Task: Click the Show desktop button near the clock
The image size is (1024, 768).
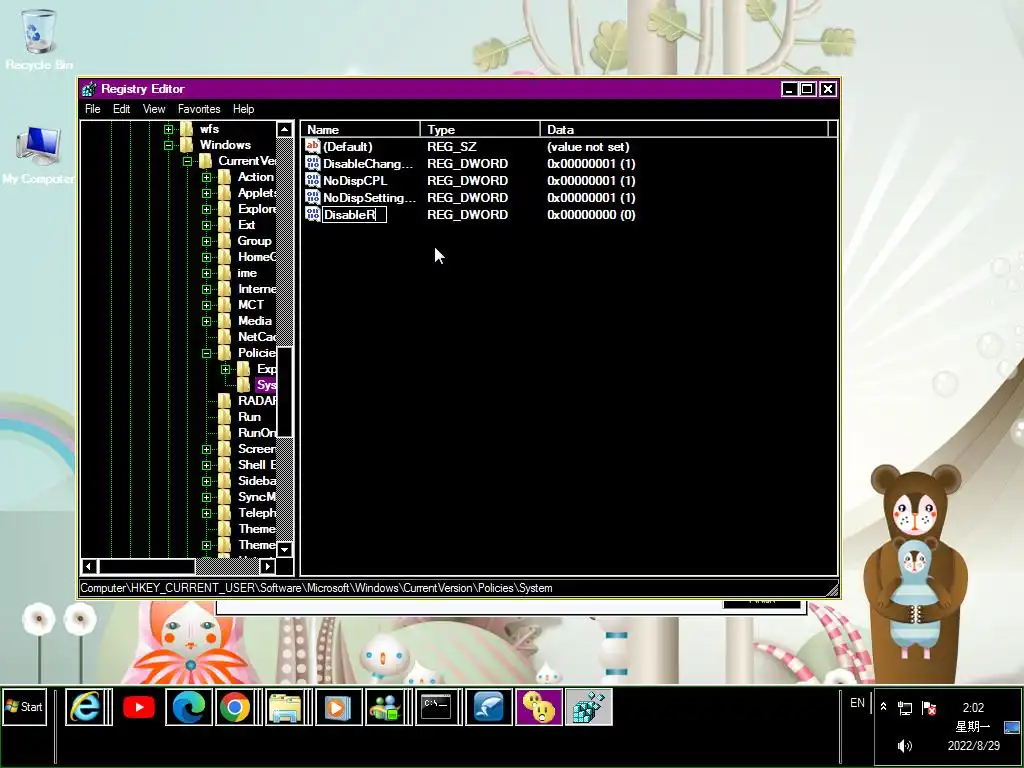Action: tap(1012, 727)
